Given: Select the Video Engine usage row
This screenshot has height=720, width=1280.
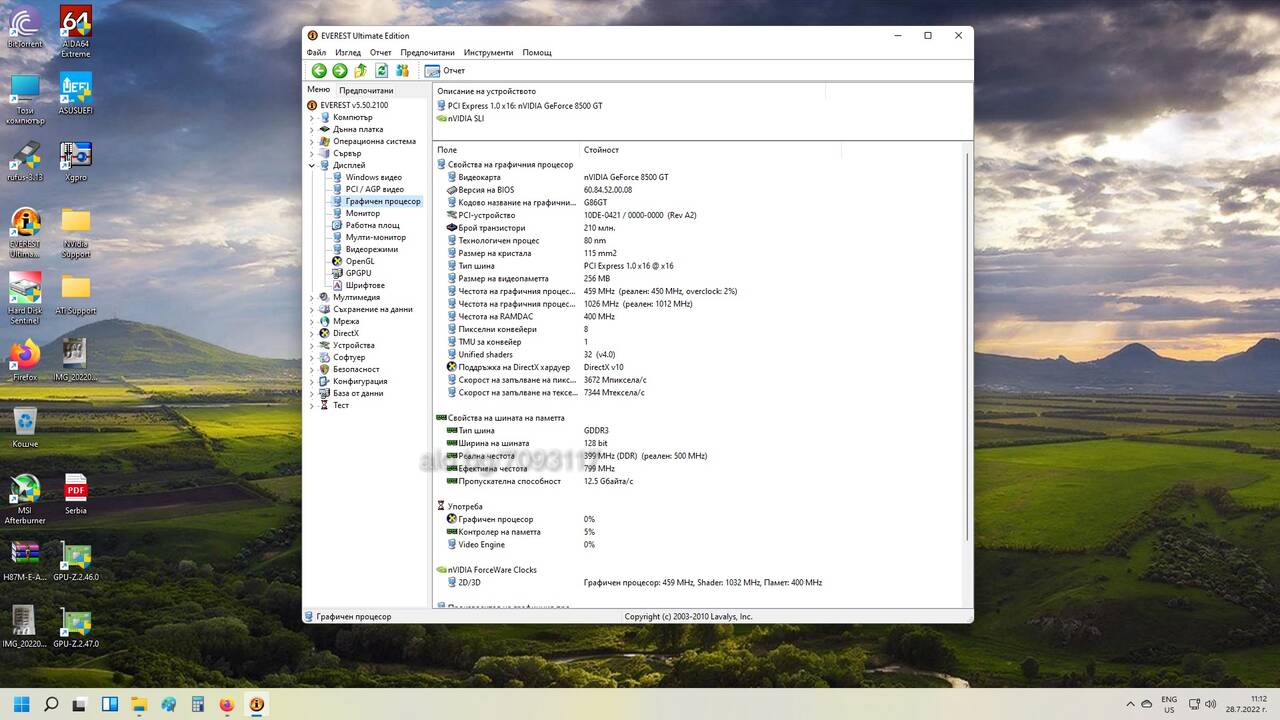Looking at the screenshot, I should [481, 544].
